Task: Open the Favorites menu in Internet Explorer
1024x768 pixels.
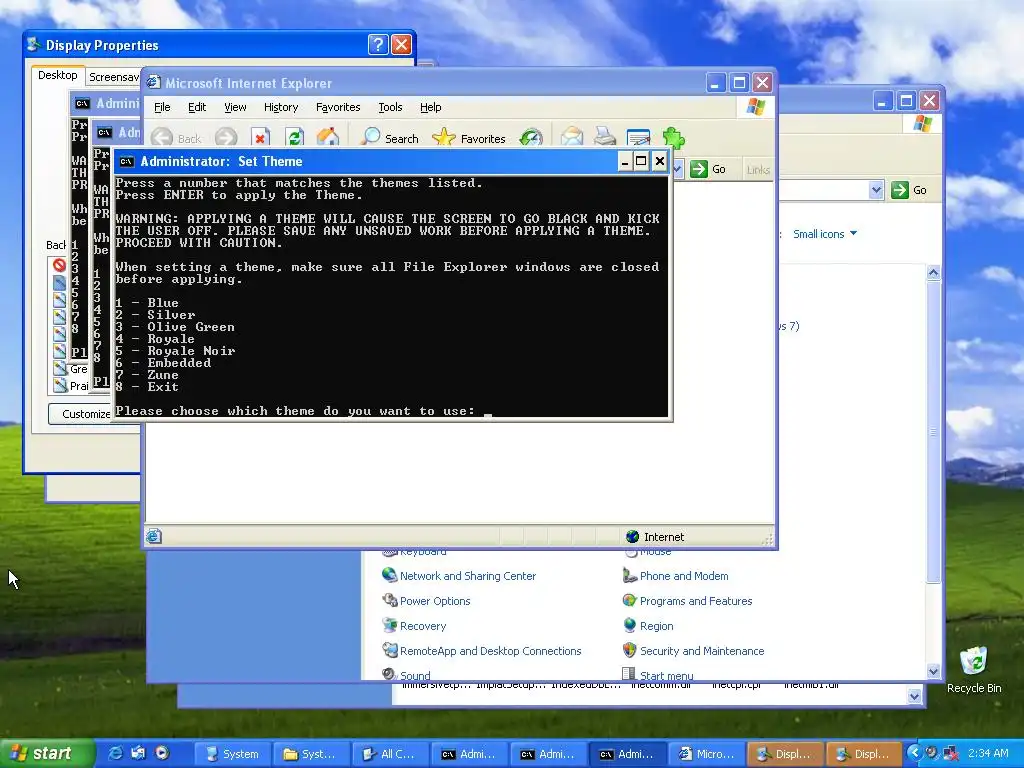Action: tap(338, 107)
